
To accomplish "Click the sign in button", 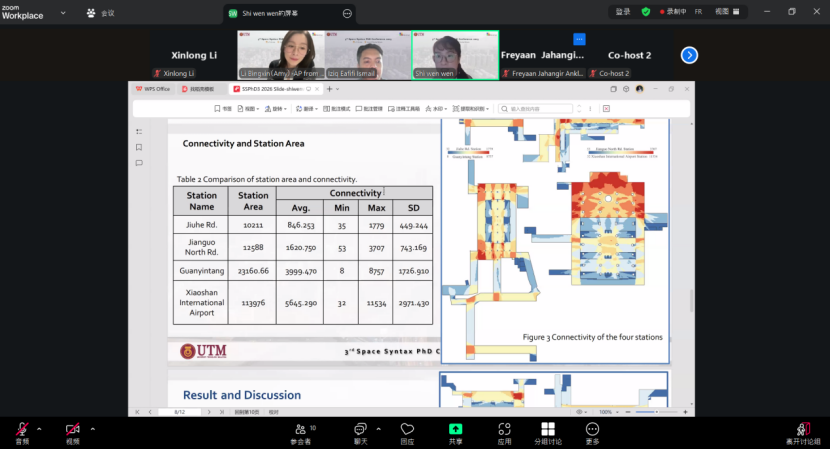I will [623, 12].
